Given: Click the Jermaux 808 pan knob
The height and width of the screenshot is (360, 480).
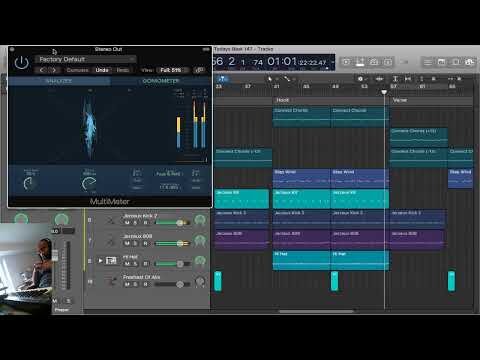Looking at the screenshot, I should (200, 240).
